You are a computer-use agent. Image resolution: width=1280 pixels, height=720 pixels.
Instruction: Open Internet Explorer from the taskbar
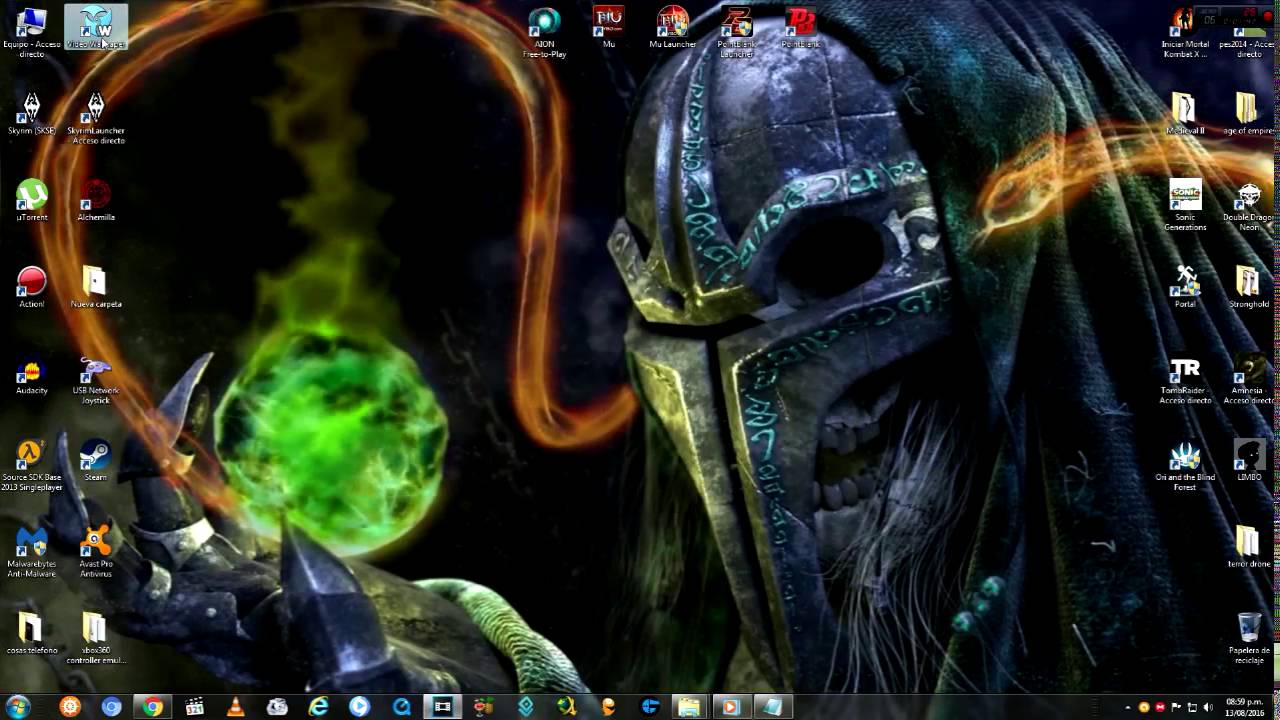point(318,707)
